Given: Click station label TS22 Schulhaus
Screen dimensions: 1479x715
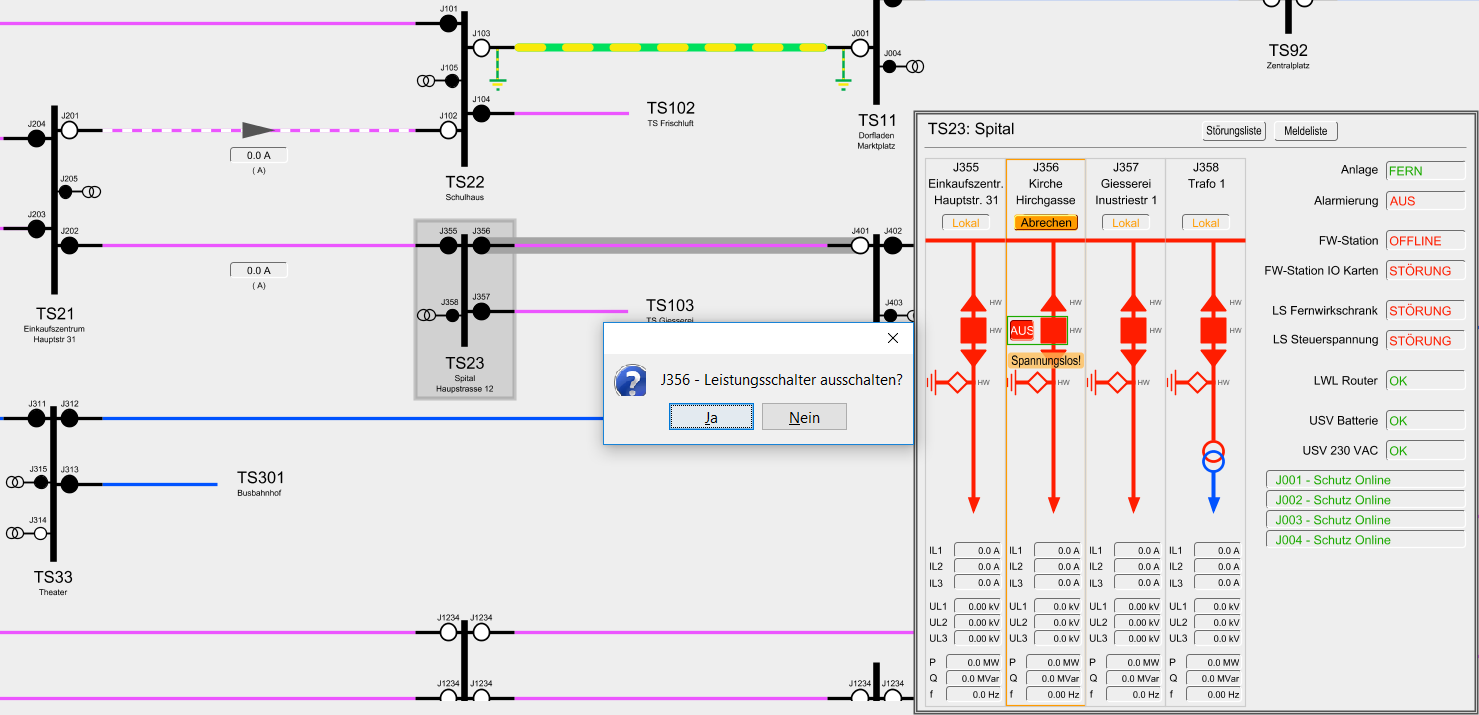Looking at the screenshot, I should tap(465, 188).
